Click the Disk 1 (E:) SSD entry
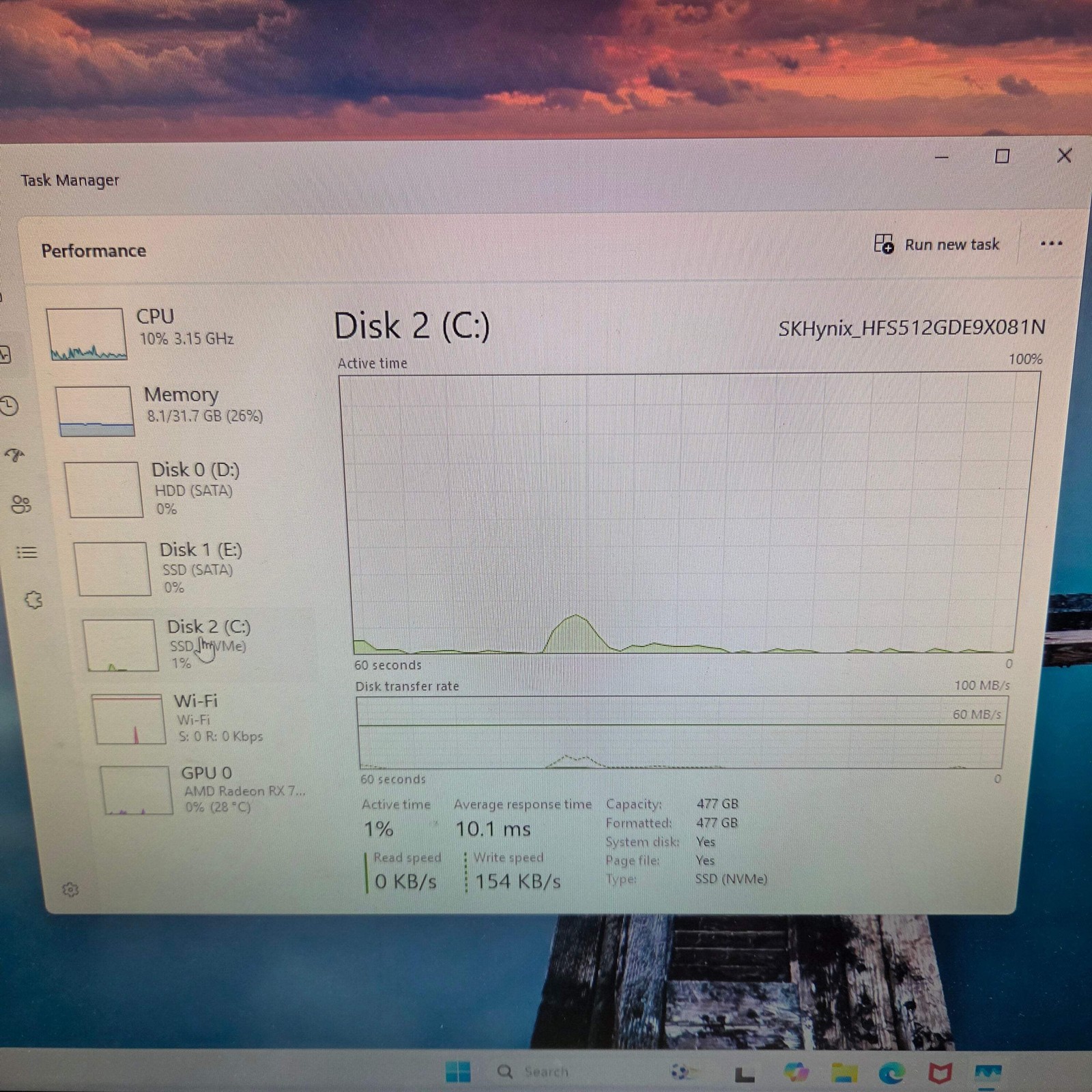Image resolution: width=1092 pixels, height=1092 pixels. (201, 568)
